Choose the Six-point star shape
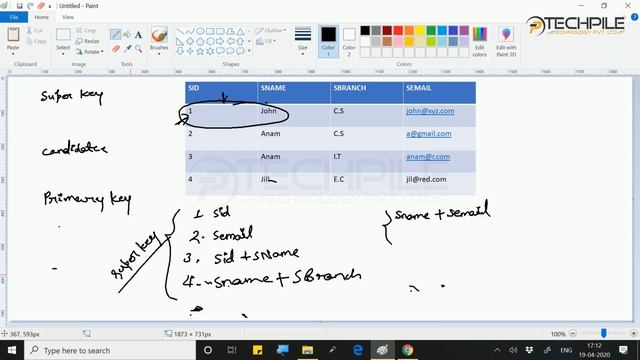Image resolution: width=640 pixels, height=360 pixels. pos(210,51)
